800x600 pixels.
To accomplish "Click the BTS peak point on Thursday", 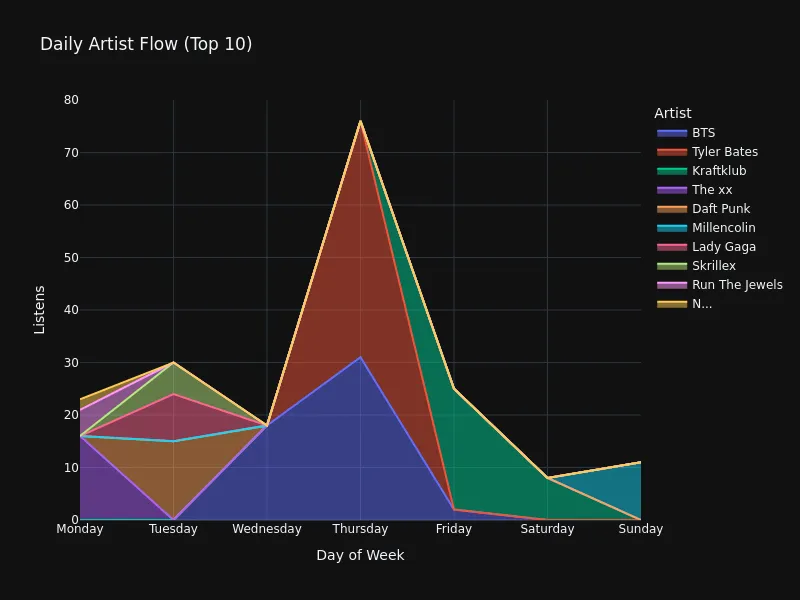I will point(360,357).
